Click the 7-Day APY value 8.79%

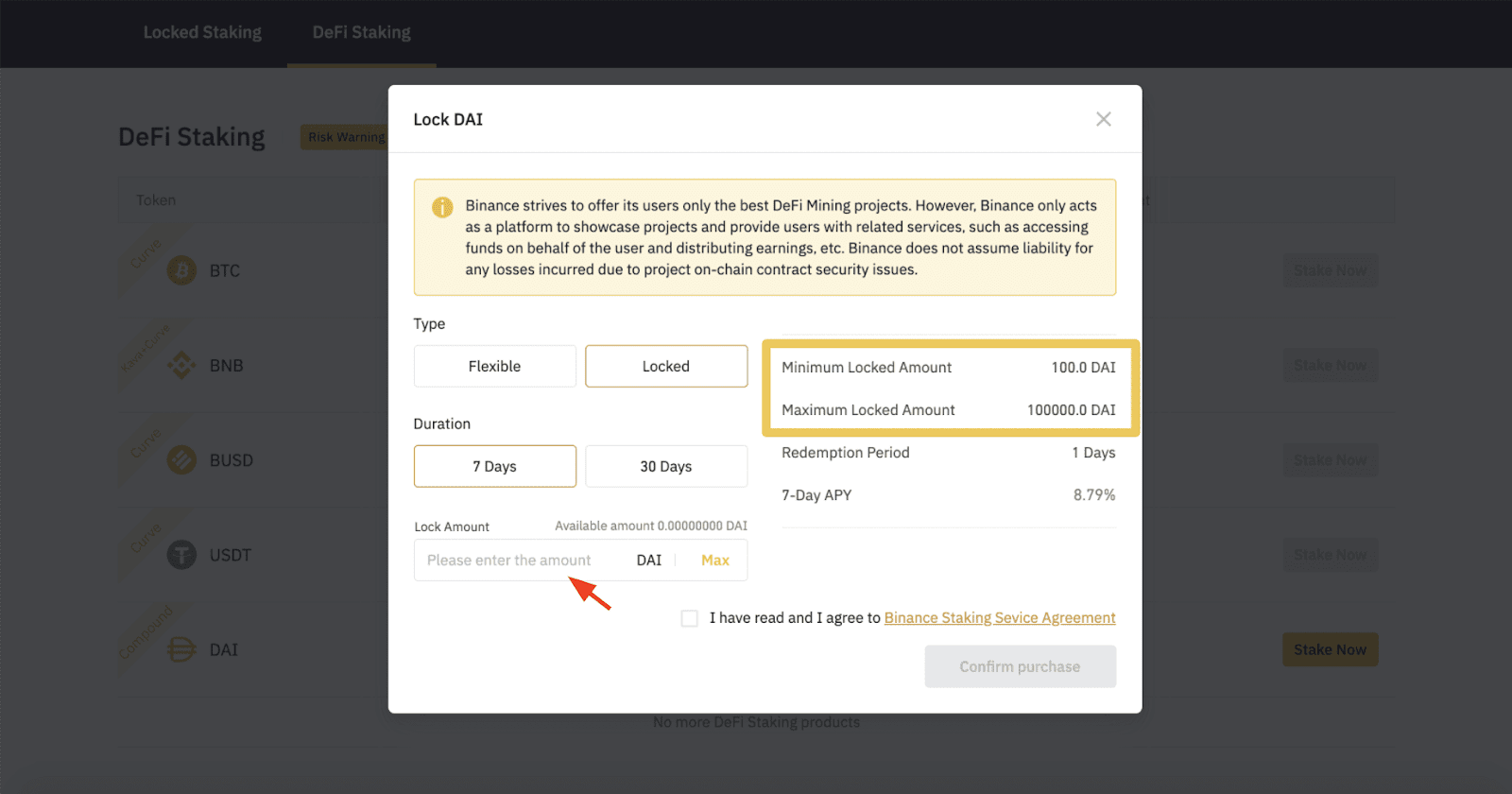tap(1094, 495)
